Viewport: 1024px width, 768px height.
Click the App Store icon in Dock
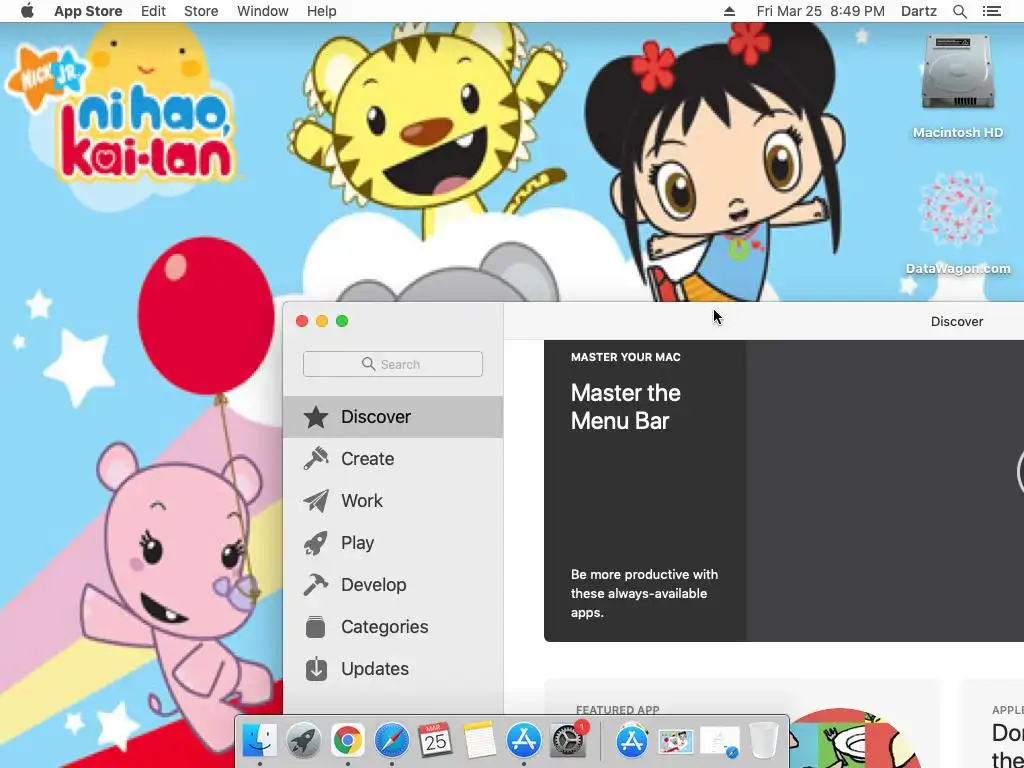pos(524,741)
